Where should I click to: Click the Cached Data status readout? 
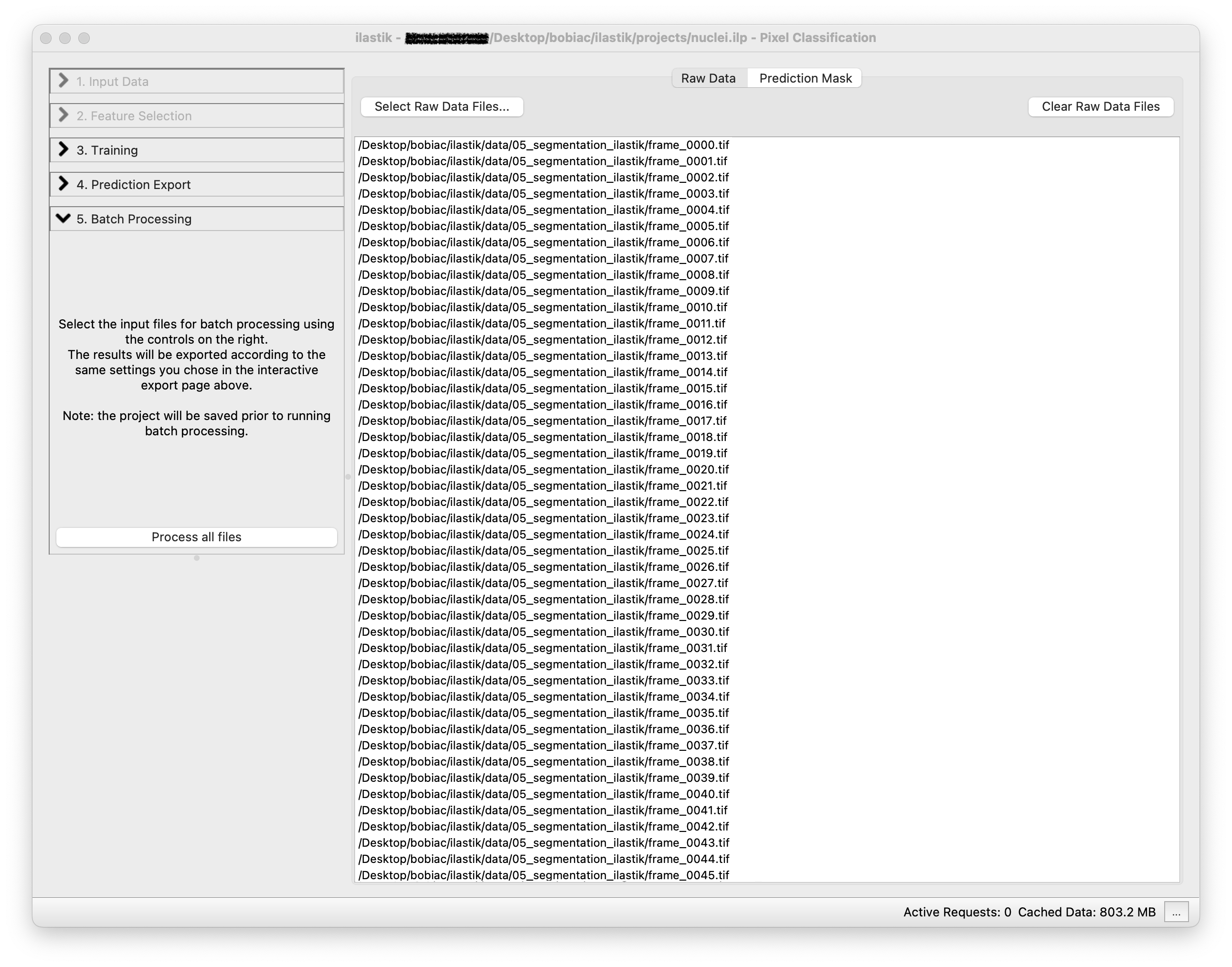coord(1086,912)
